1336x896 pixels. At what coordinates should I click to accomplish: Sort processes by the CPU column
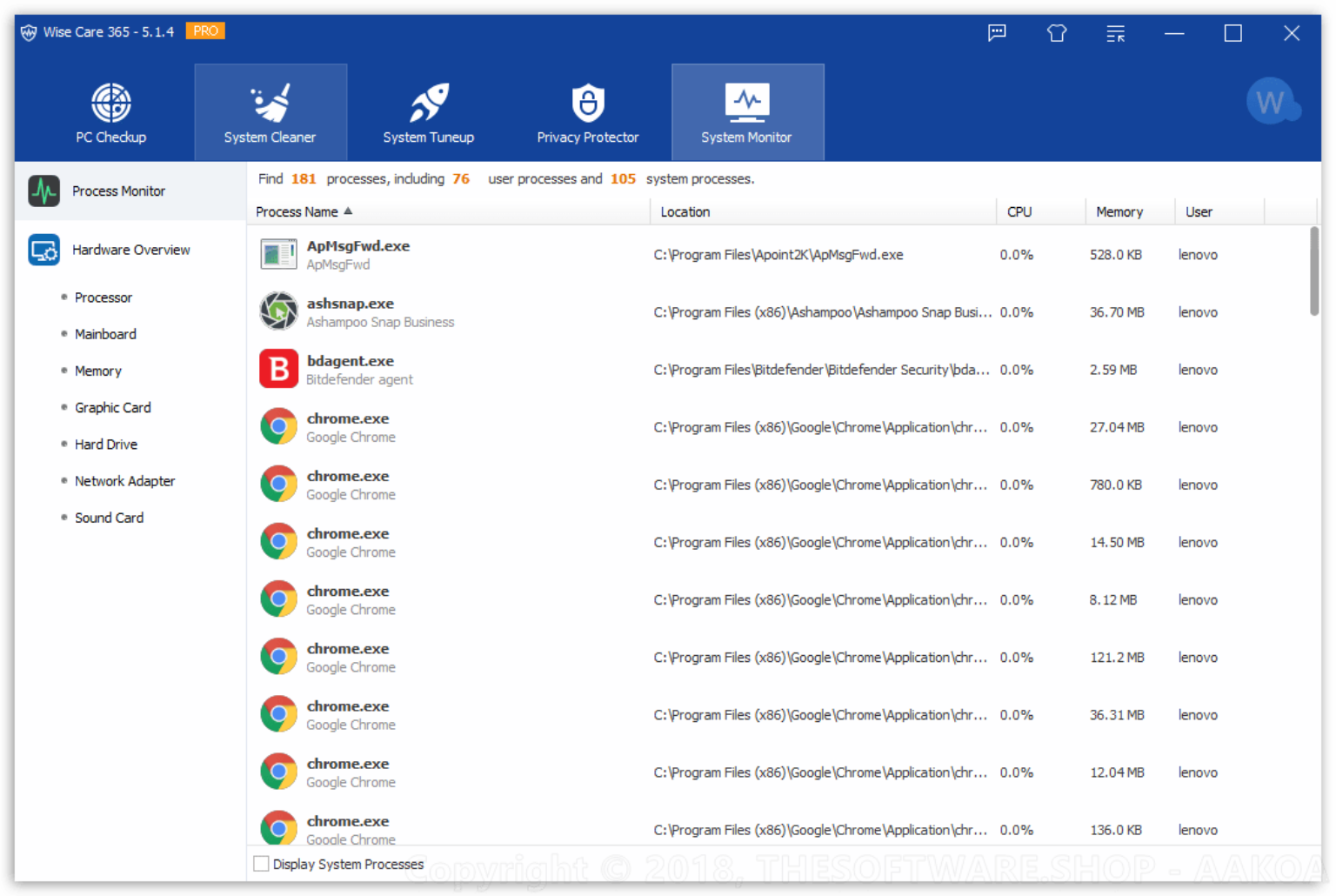1041,211
